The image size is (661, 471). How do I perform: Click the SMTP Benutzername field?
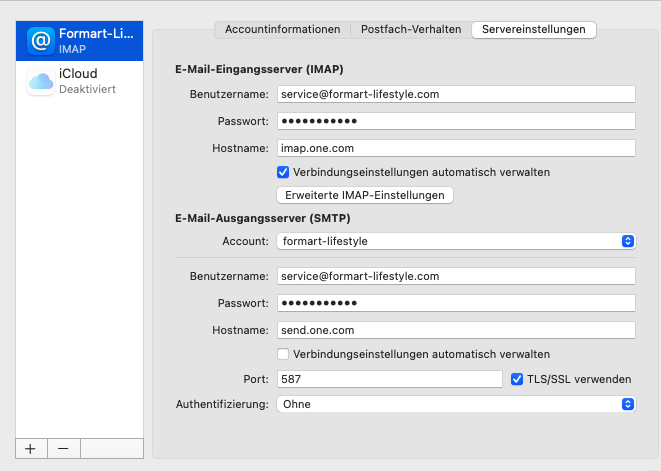[455, 276]
